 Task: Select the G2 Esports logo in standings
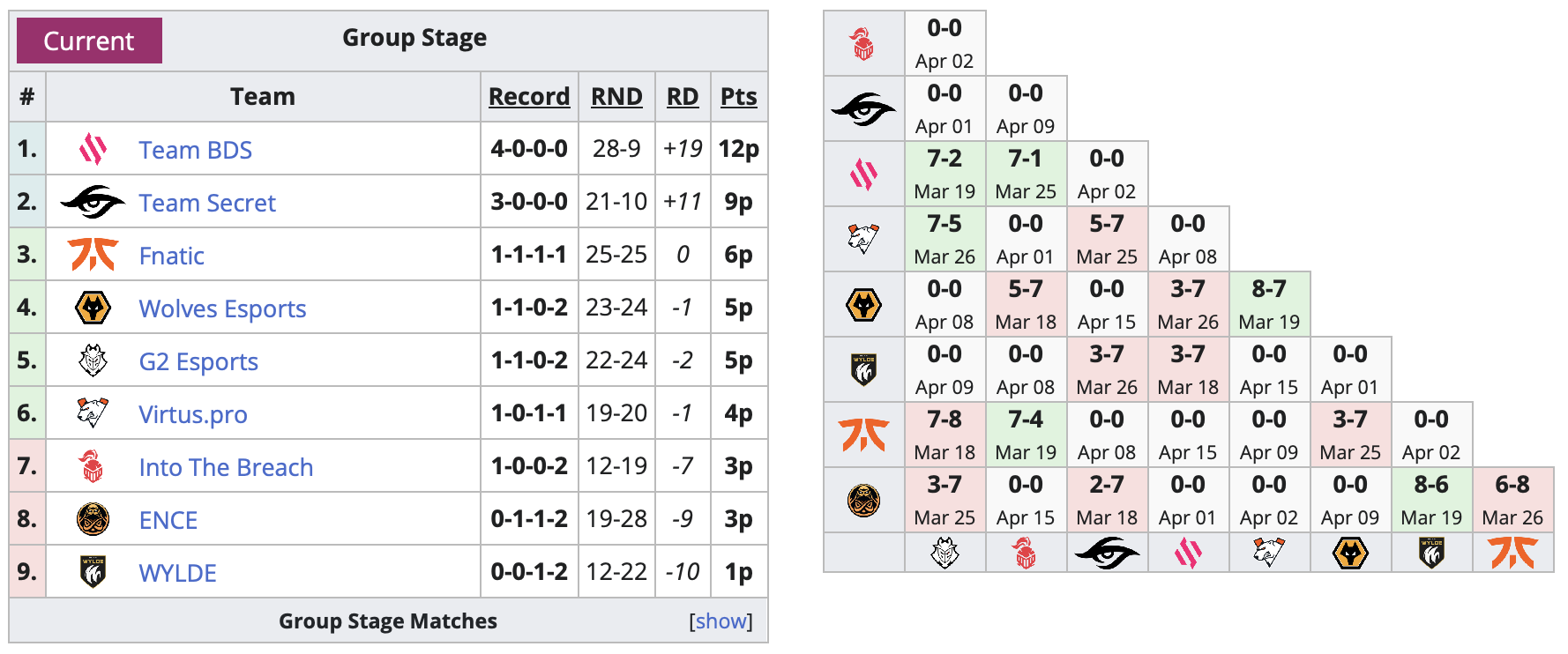coord(94,360)
